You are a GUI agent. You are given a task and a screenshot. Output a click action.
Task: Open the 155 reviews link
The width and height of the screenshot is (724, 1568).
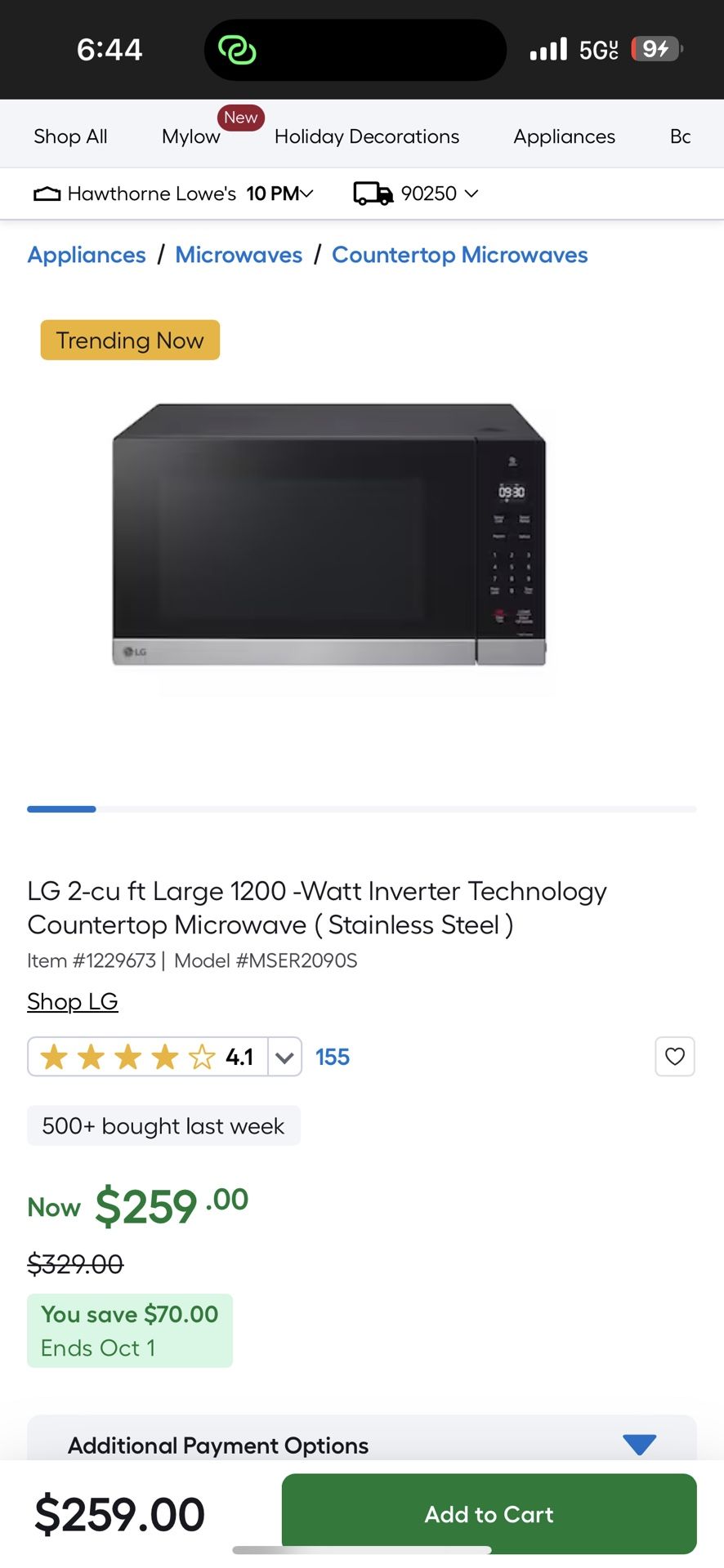click(x=333, y=1057)
